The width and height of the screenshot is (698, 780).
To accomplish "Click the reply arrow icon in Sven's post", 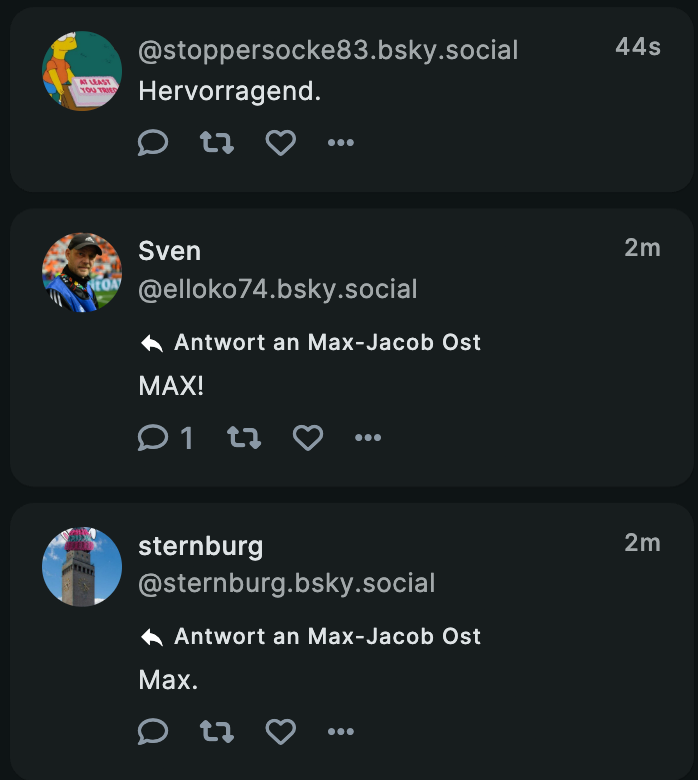I will tap(152, 343).
